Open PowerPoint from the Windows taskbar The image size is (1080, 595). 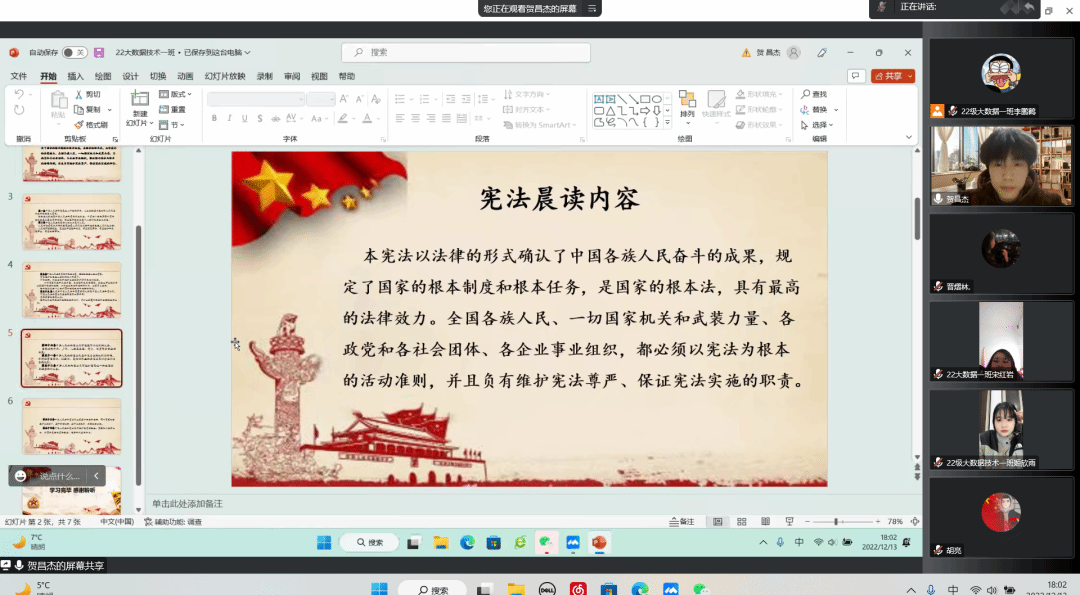tap(599, 542)
